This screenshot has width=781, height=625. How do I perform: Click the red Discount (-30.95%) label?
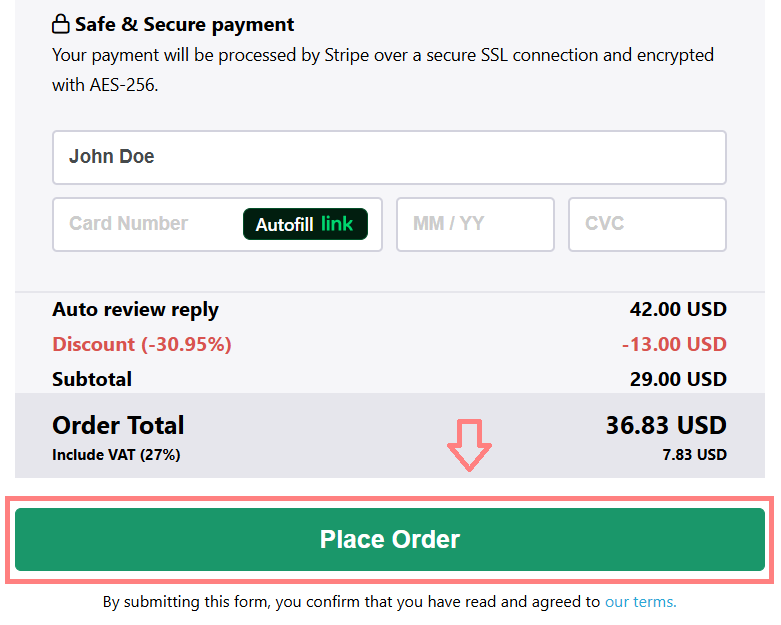(142, 344)
